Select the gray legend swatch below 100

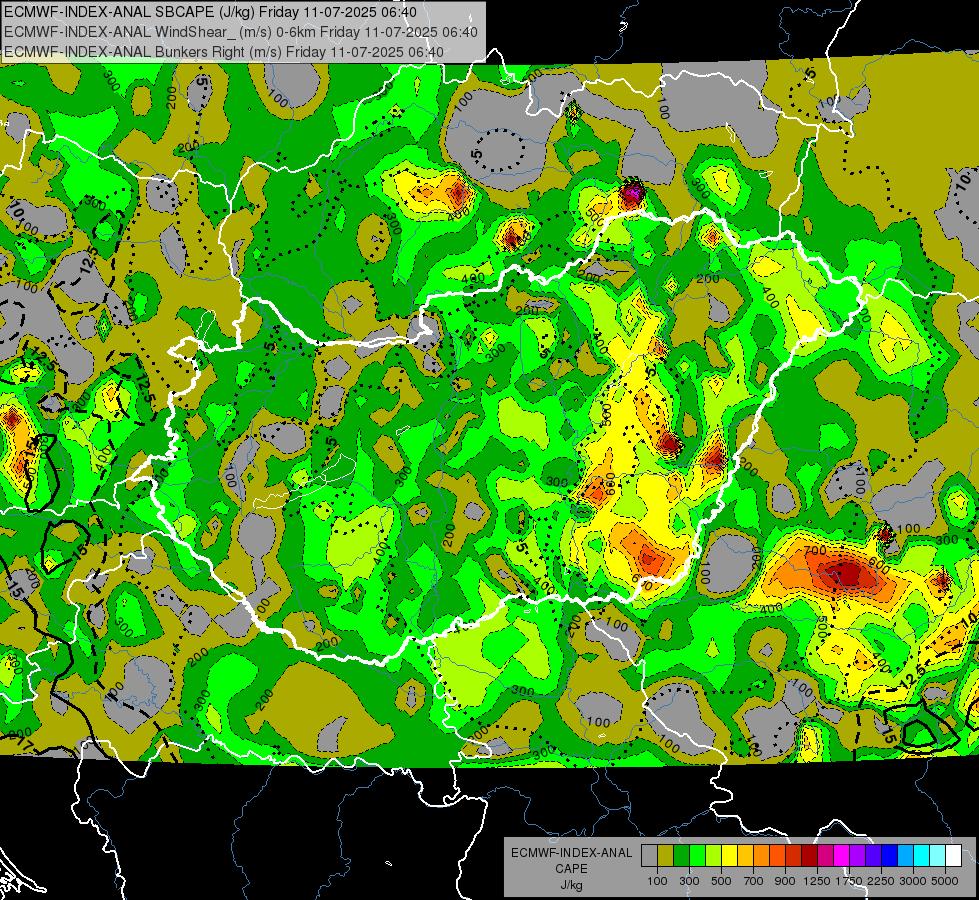coord(649,855)
